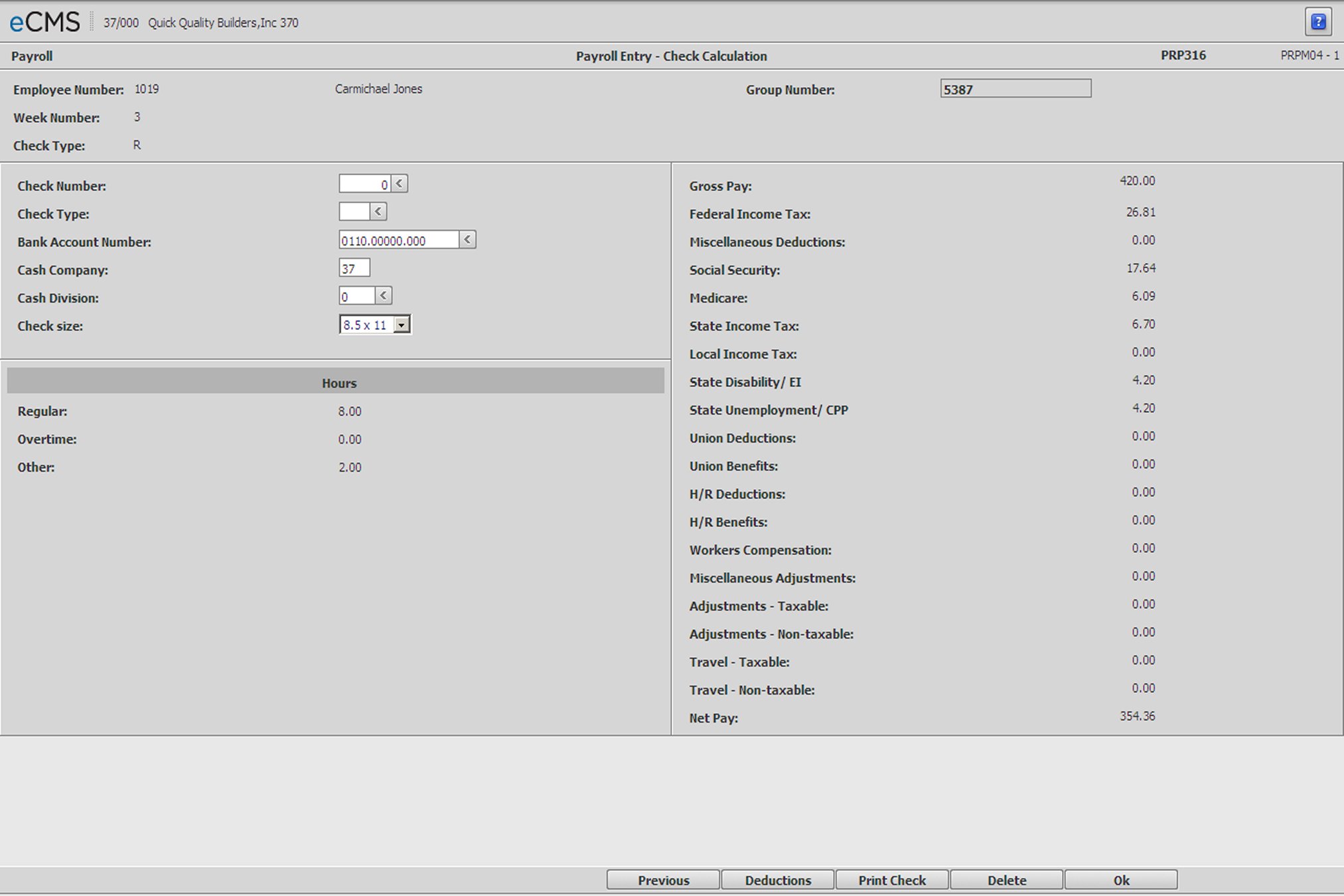Click the PRP316 program code
The height and width of the screenshot is (896, 1344).
tap(1183, 56)
